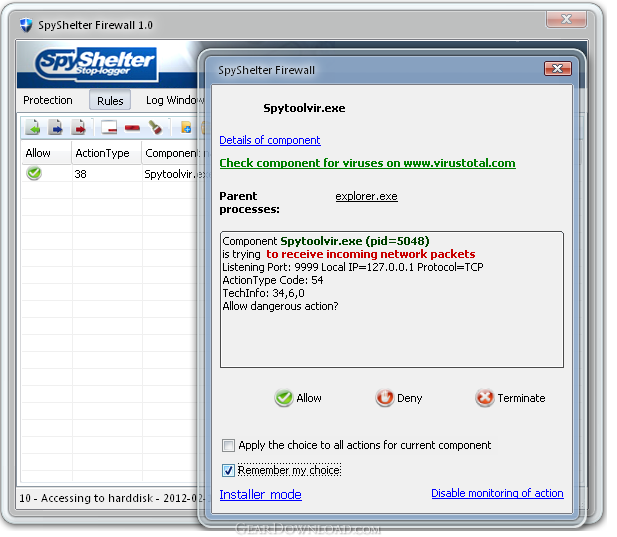Screen dimensions: 617x537
Task: Click the green Allow checkmark icon in dialog
Action: point(284,398)
